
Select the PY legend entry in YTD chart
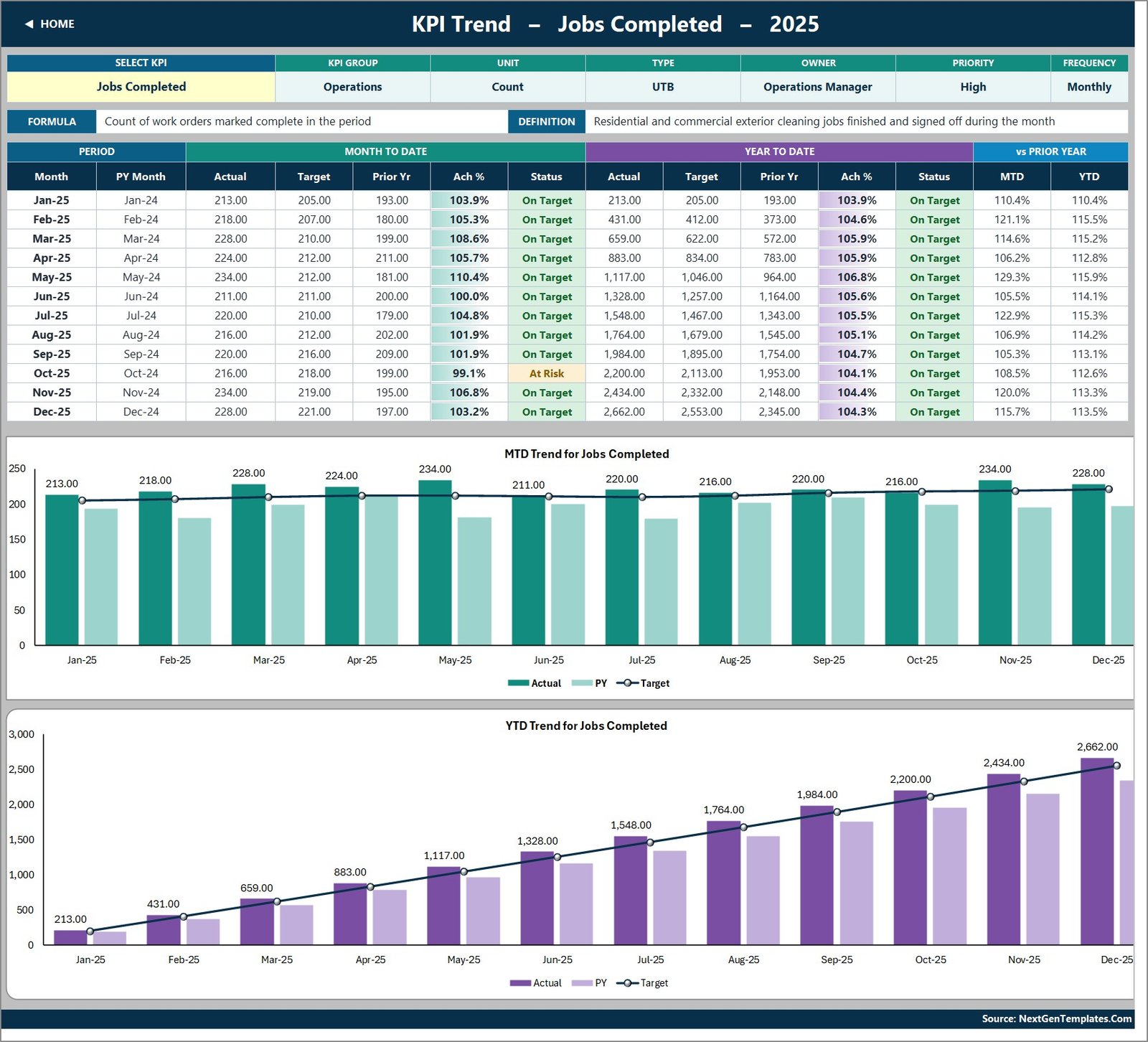590,983
